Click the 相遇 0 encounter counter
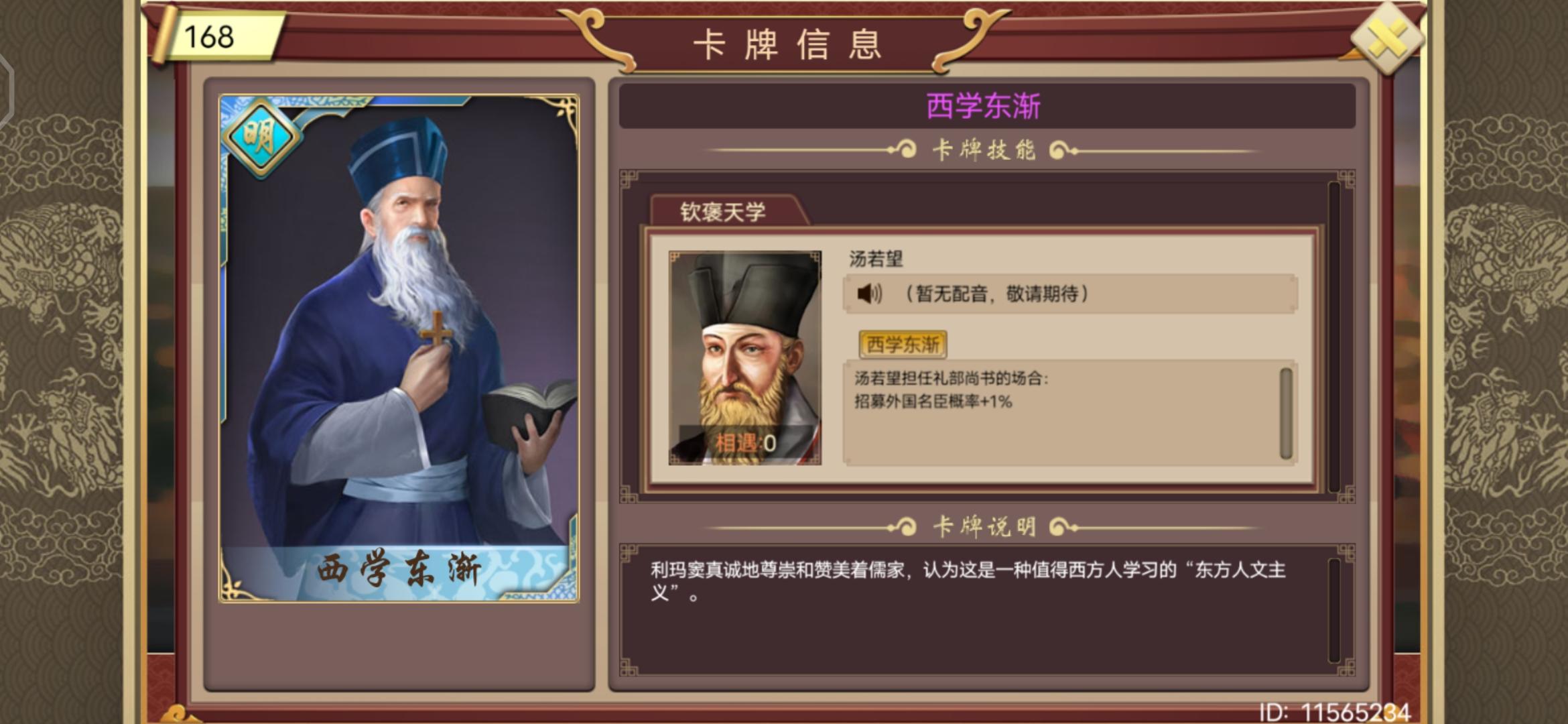 (x=745, y=443)
